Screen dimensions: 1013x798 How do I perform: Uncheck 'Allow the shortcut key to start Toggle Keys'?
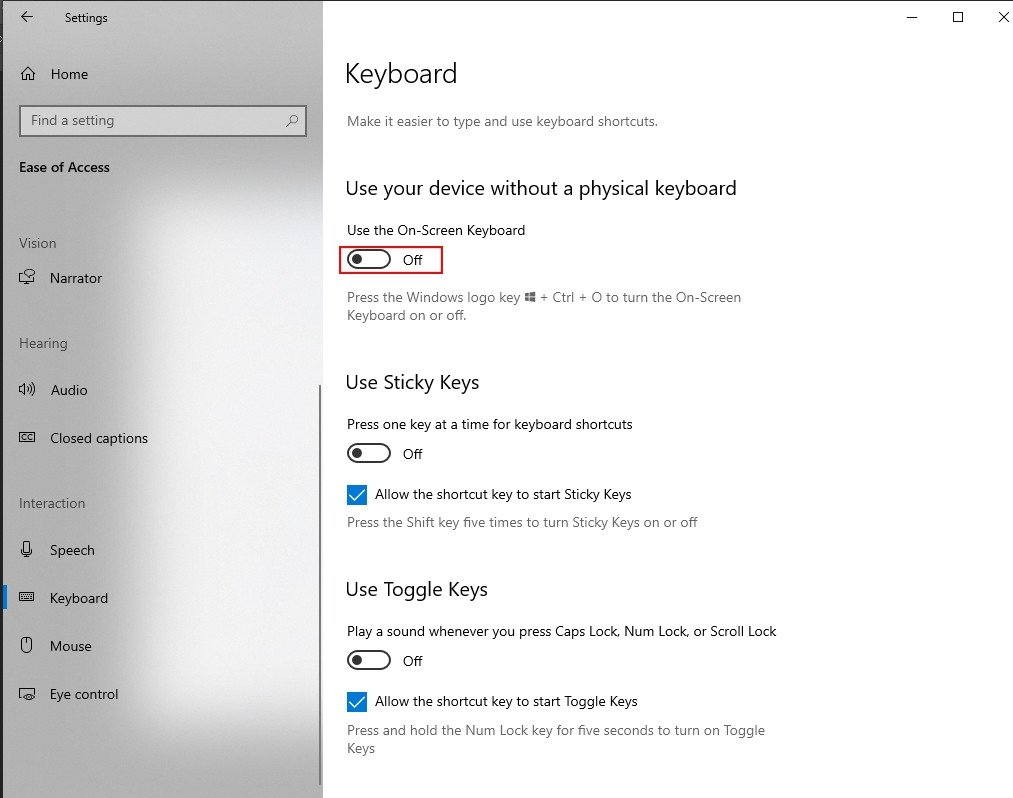coord(357,701)
